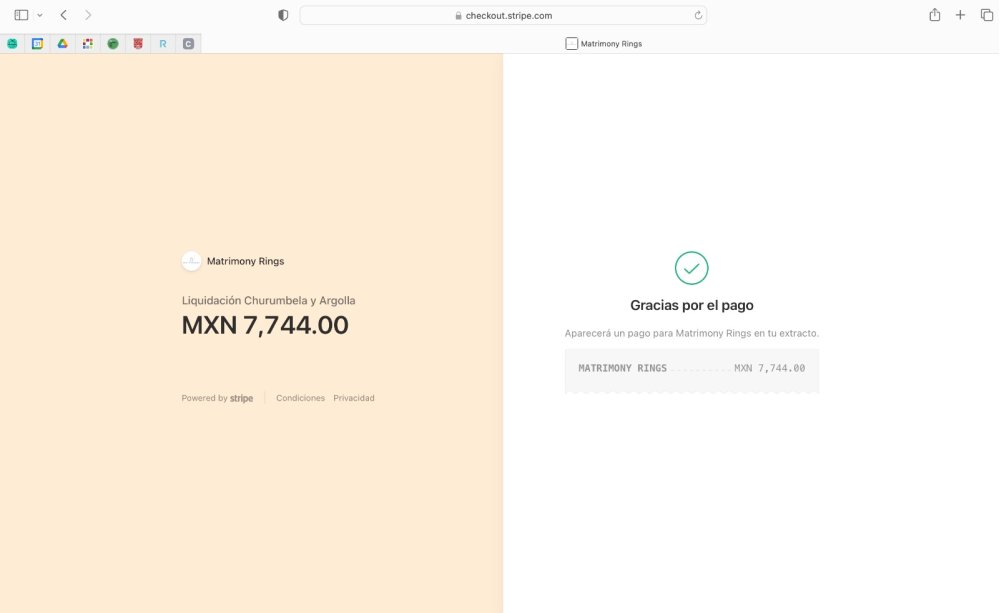Image resolution: width=1000 pixels, height=613 pixels.
Task: Open the teal round pinned tab
Action: coord(12,43)
